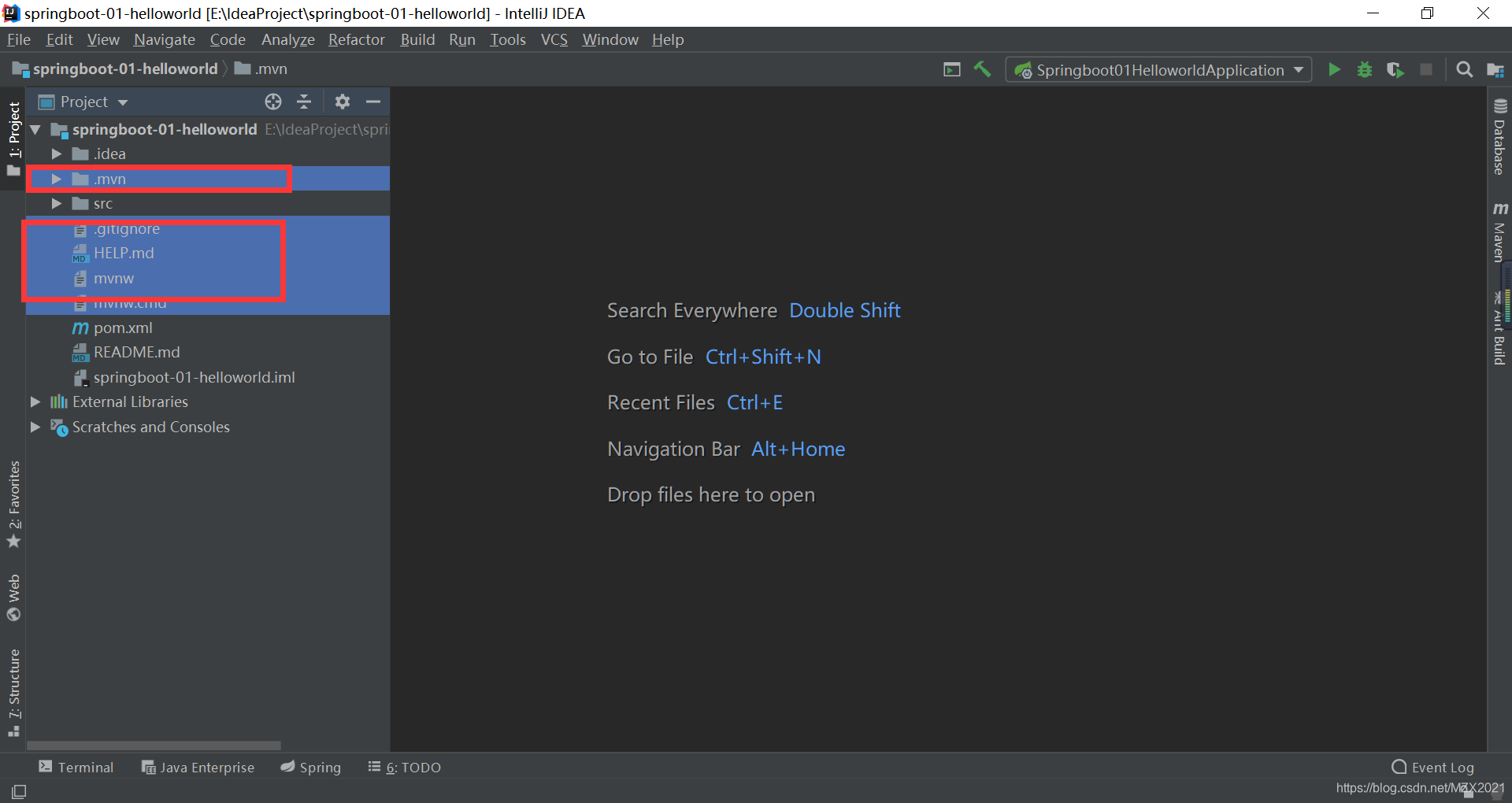Open the 7: Structure side tab

pos(13,692)
